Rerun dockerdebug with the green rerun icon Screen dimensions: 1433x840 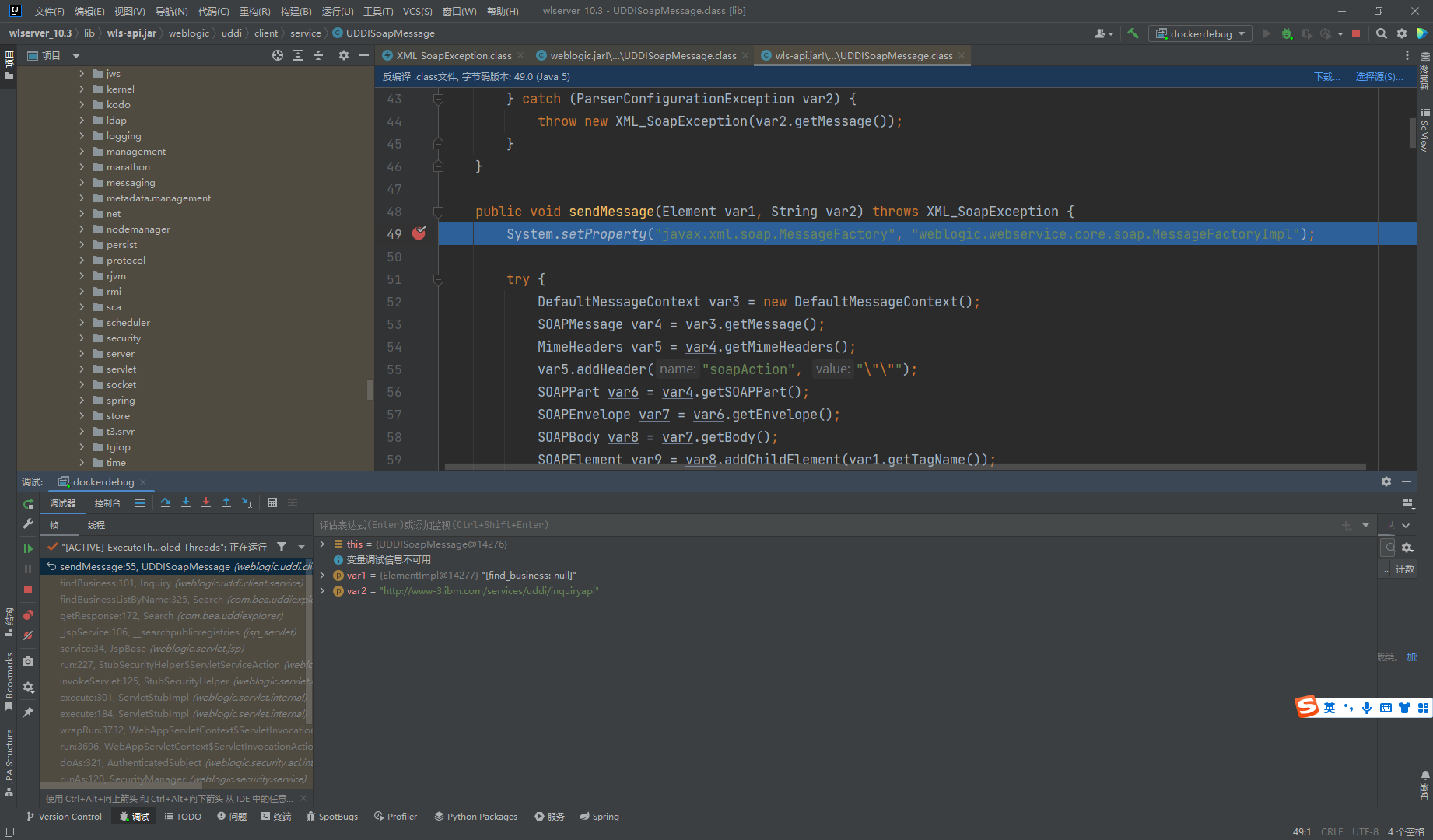point(28,503)
